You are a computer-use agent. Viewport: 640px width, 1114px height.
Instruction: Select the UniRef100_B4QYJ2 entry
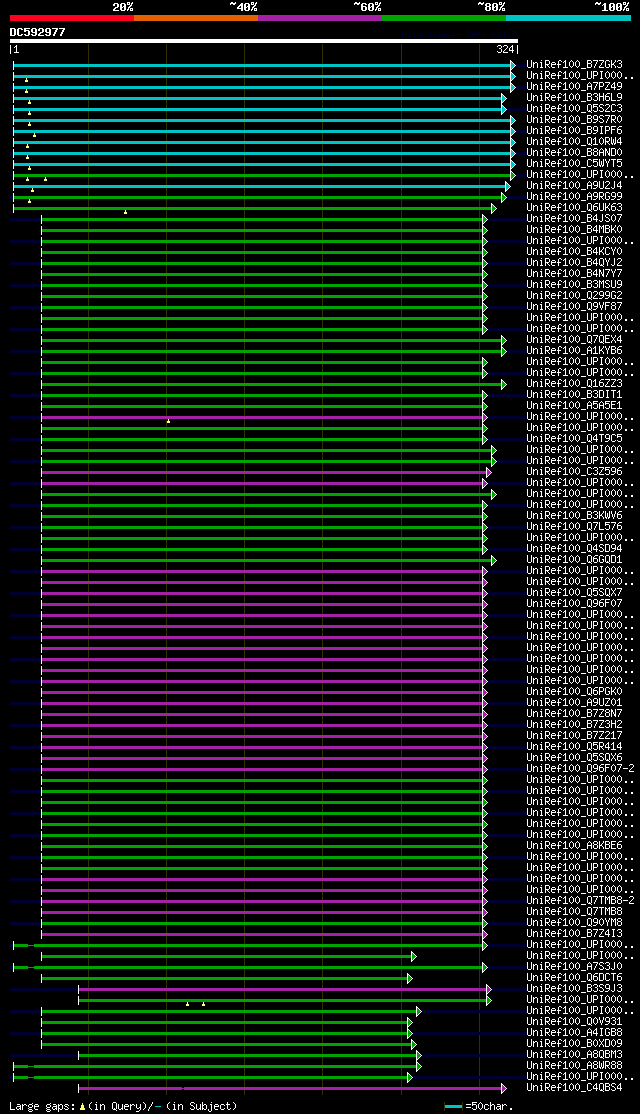pos(575,263)
